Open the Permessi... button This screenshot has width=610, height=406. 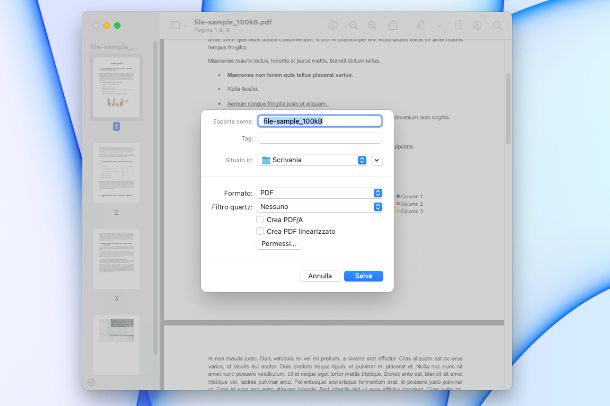point(279,243)
